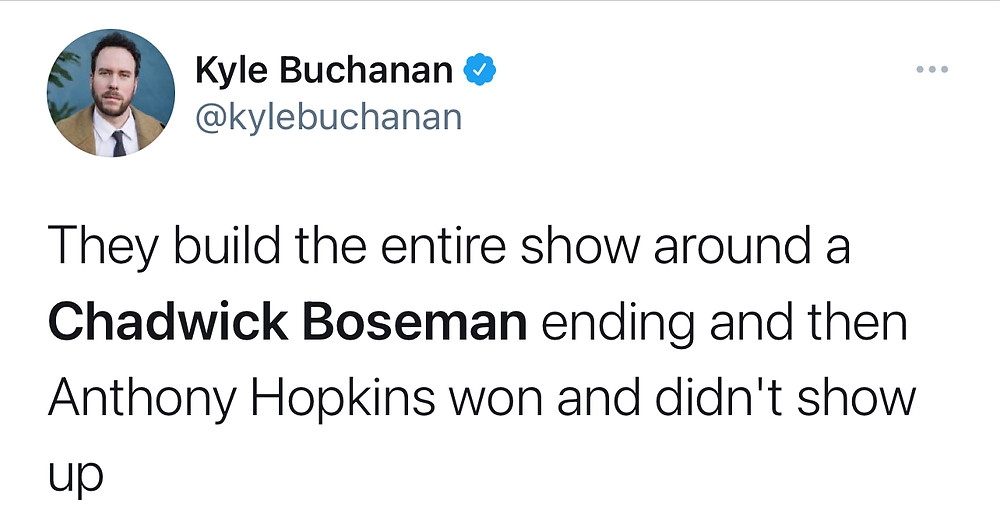Click the word "won" in the tweet
Screen dimensions: 1000x525
(x=496, y=402)
